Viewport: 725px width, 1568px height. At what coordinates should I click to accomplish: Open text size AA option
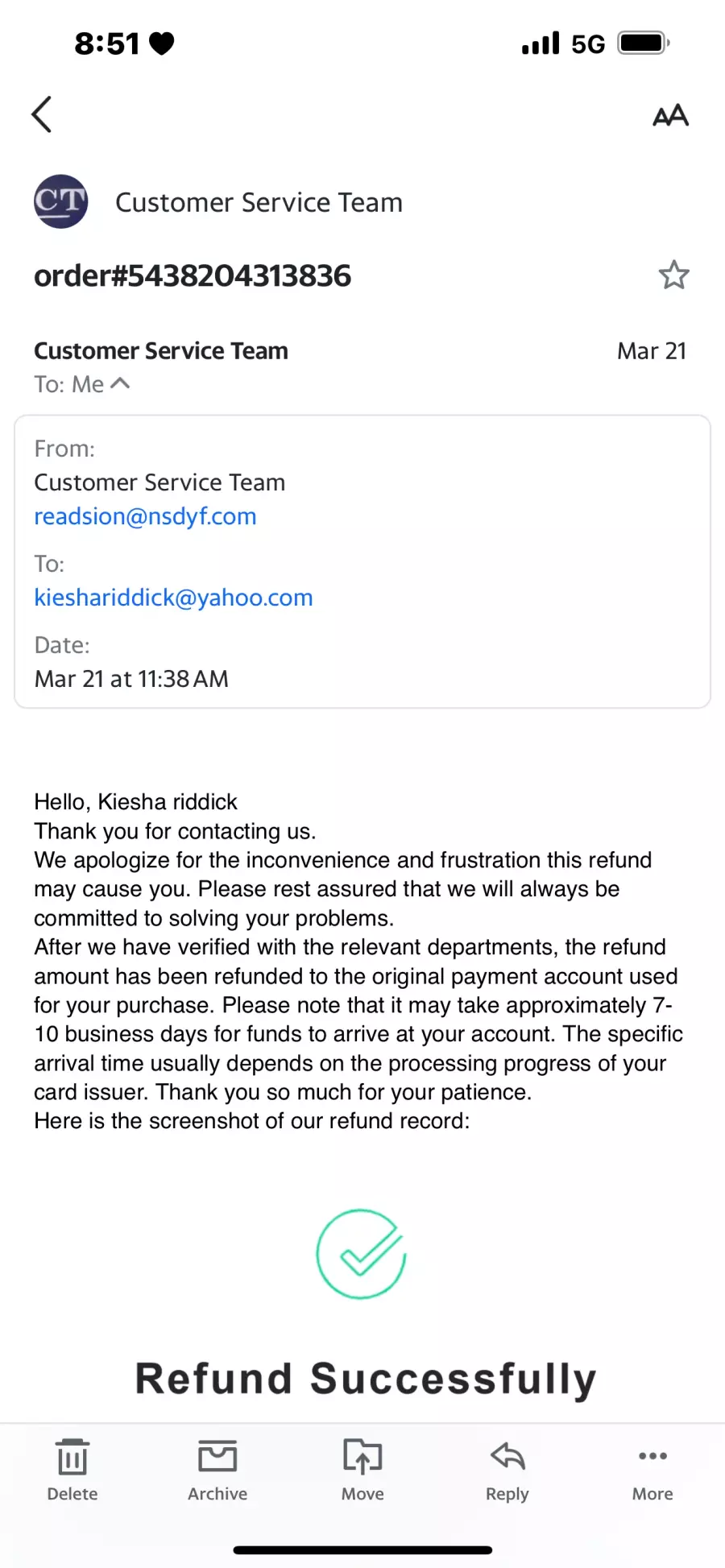point(670,115)
